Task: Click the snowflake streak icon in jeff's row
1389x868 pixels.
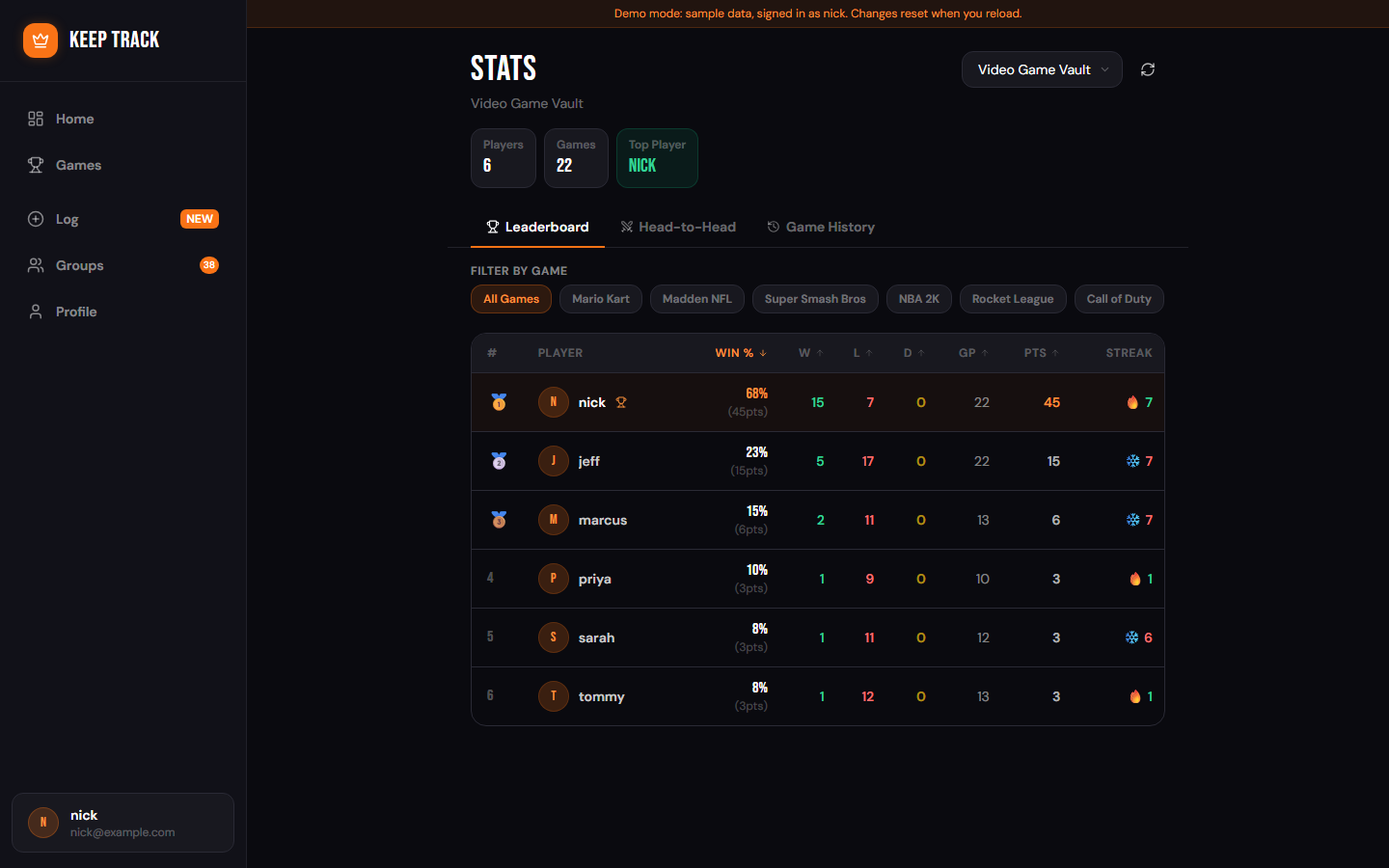Action: click(1133, 461)
